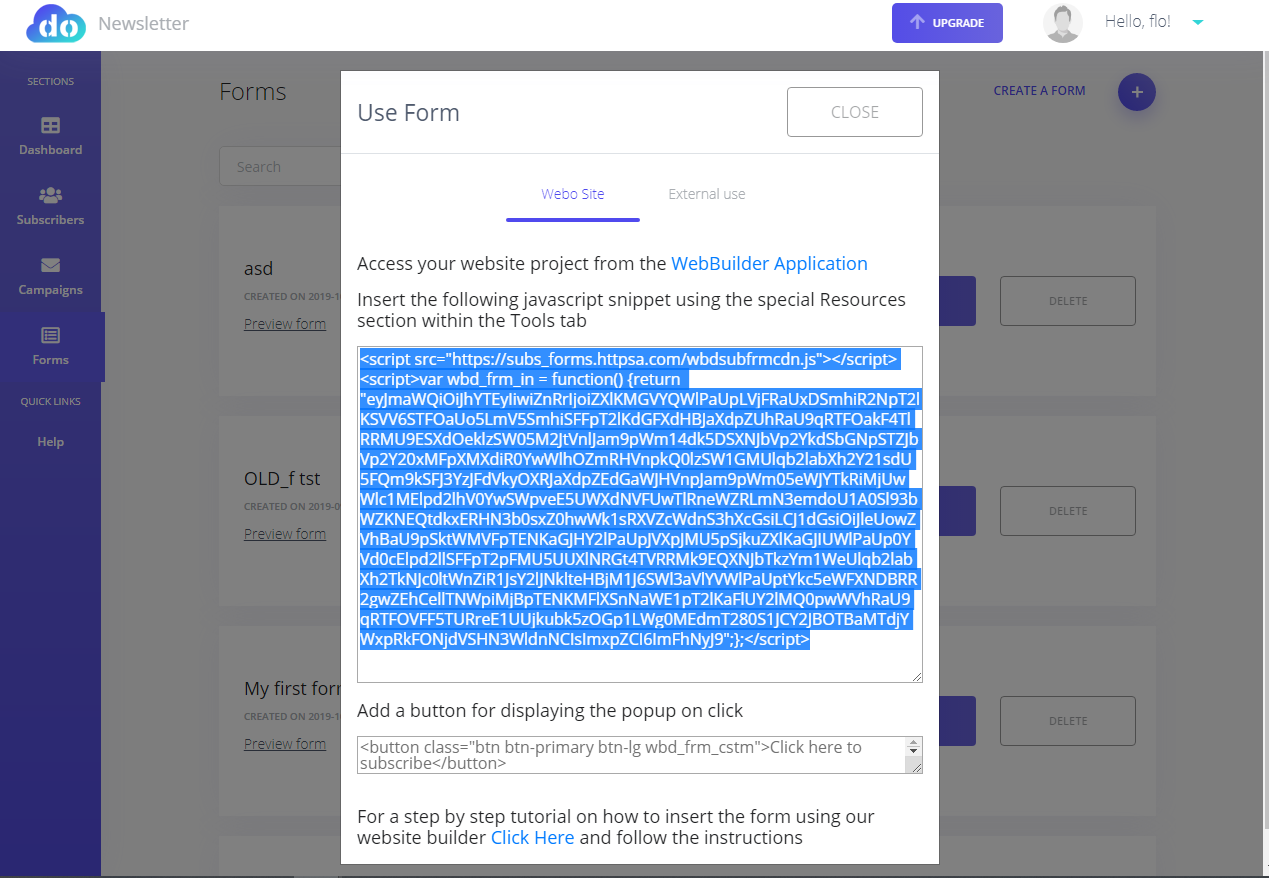Open the Forms sidebar icon
Image resolution: width=1269 pixels, height=878 pixels.
coord(50,335)
